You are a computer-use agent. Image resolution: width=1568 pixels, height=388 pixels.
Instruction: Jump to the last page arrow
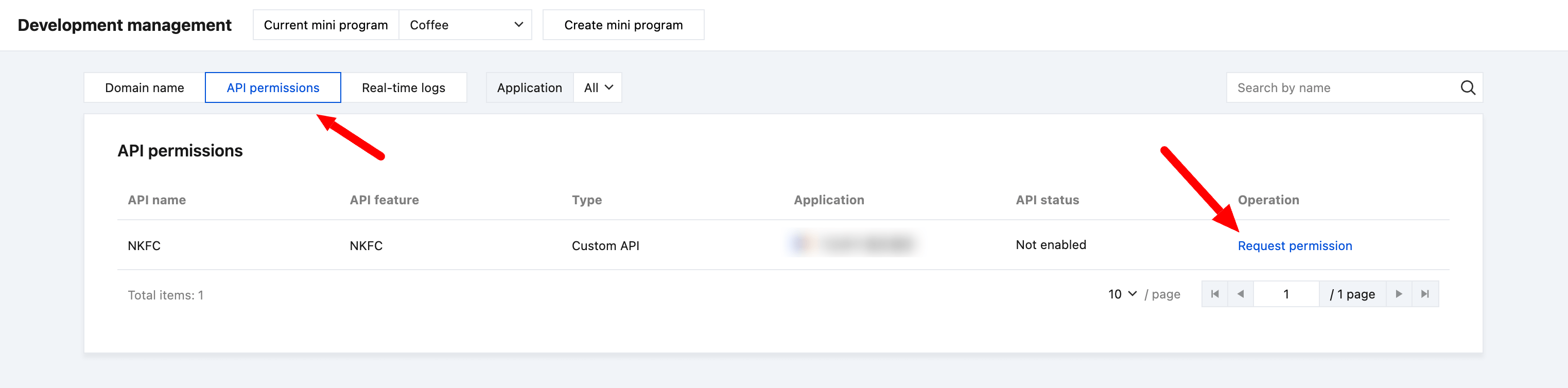point(1425,294)
